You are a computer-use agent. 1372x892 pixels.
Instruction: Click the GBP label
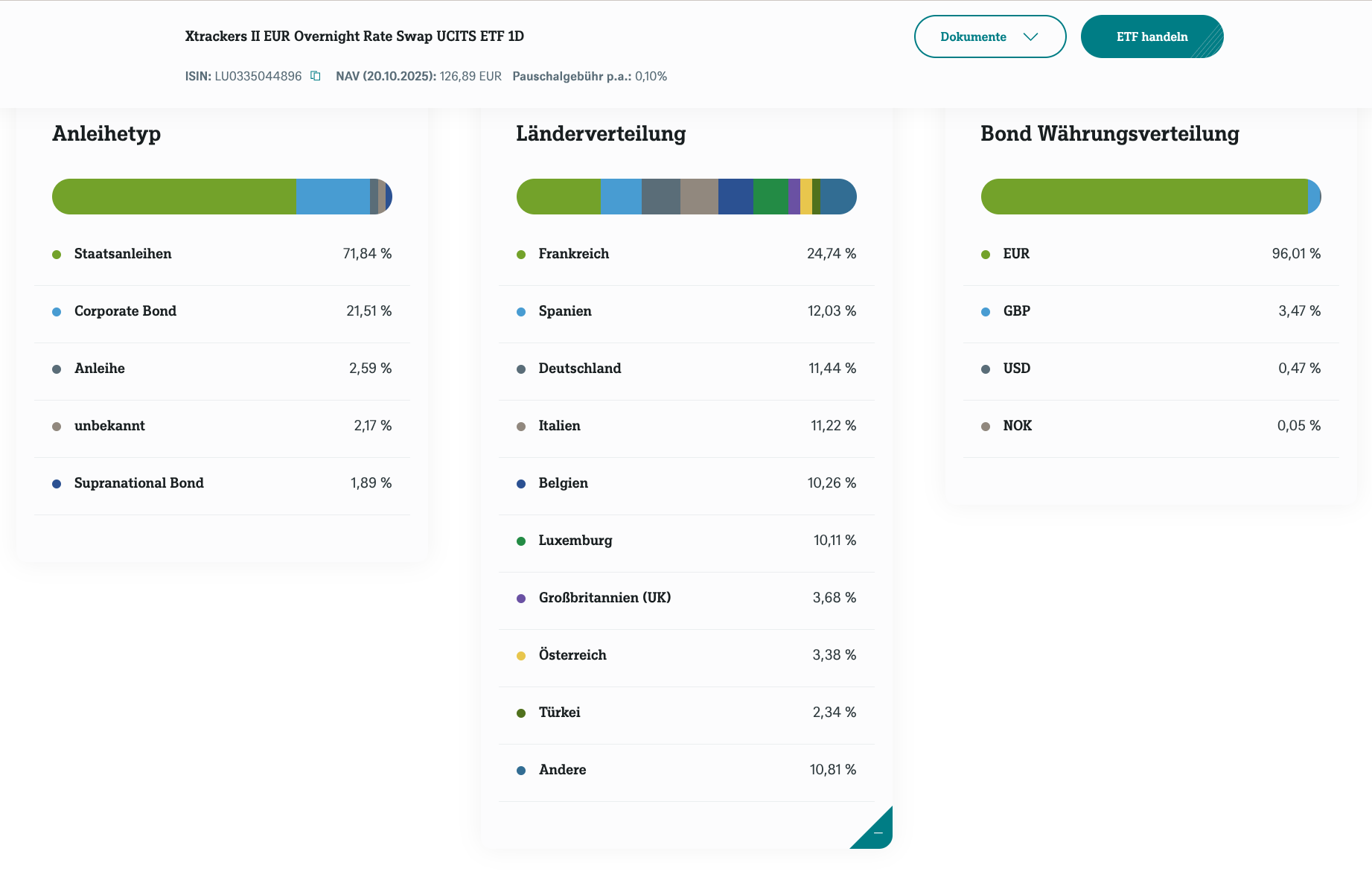click(1017, 311)
